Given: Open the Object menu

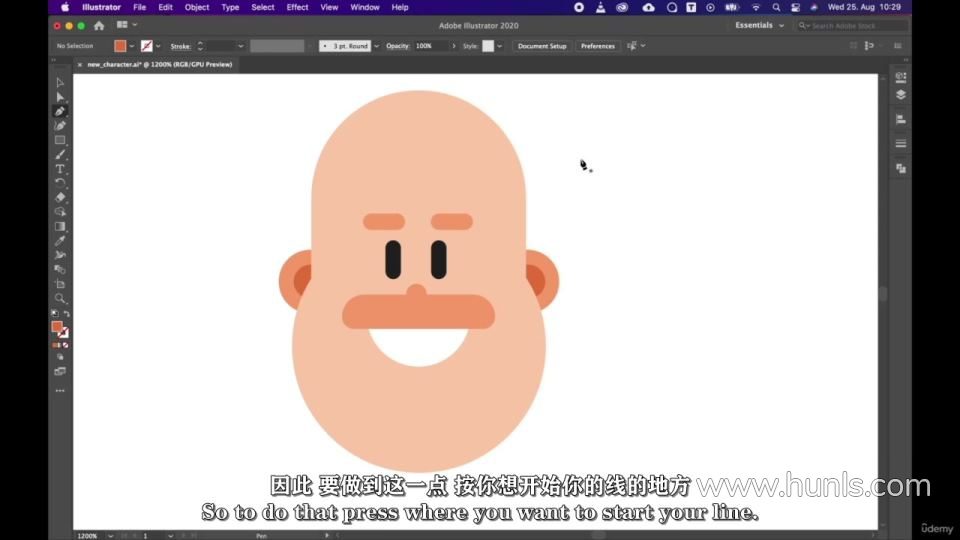Looking at the screenshot, I should click(x=197, y=7).
